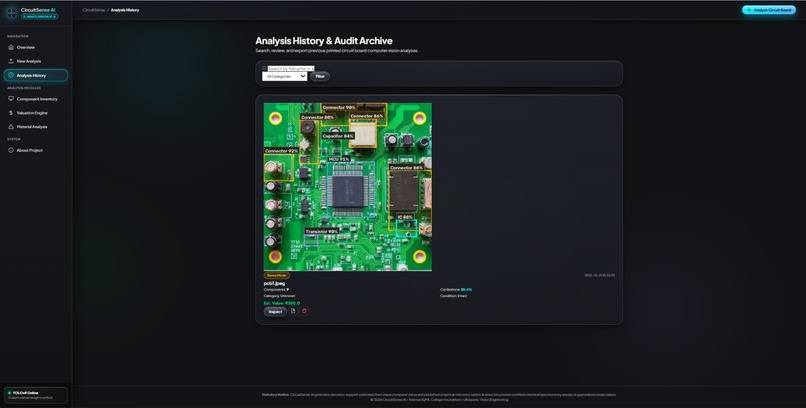The height and width of the screenshot is (408, 806).
Task: Click the E-Waste Vision version badge
Action: [x=40, y=16]
